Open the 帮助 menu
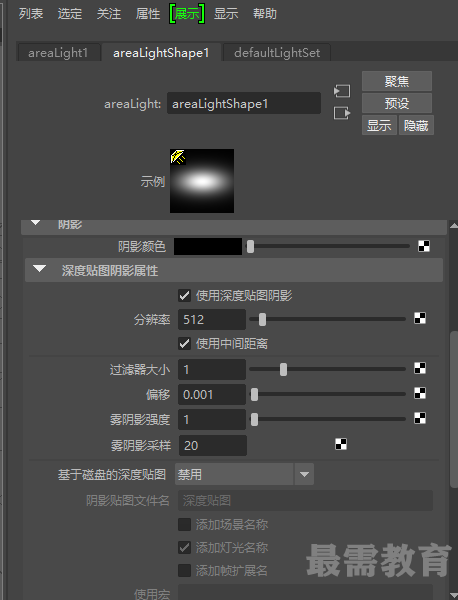458x600 pixels. (x=265, y=14)
